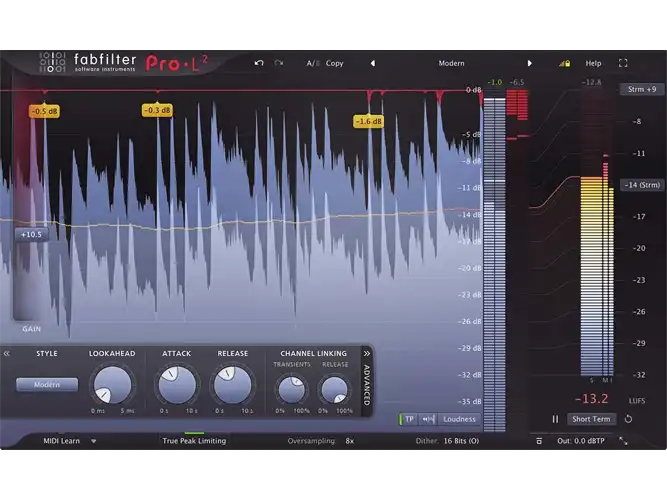Go to the previous preset arrow
The width and height of the screenshot is (667, 500).
(x=373, y=63)
